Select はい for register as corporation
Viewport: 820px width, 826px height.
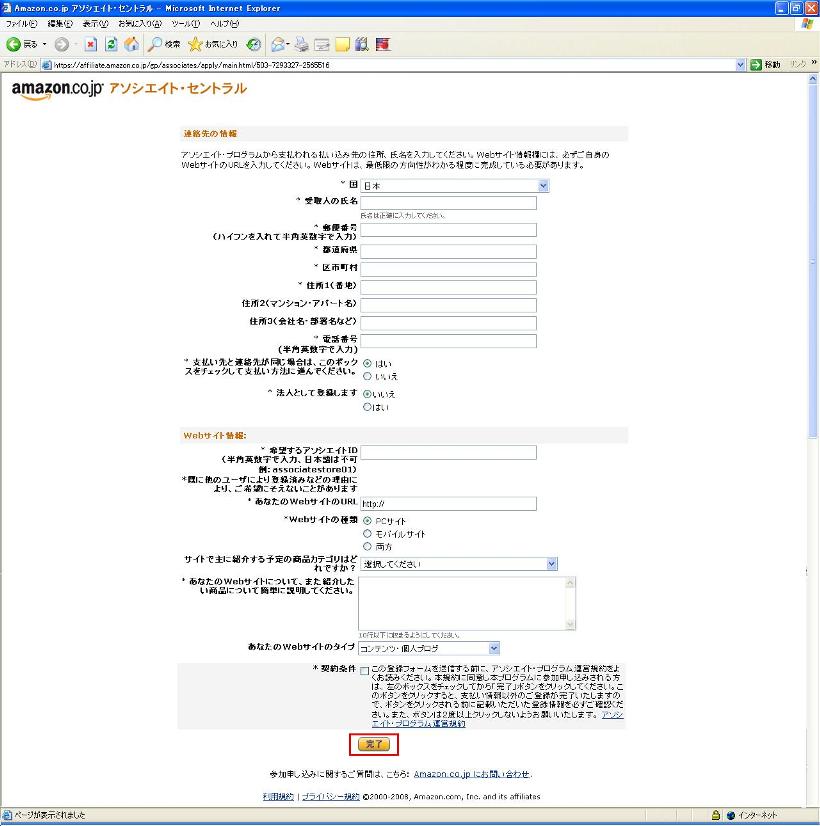point(367,407)
